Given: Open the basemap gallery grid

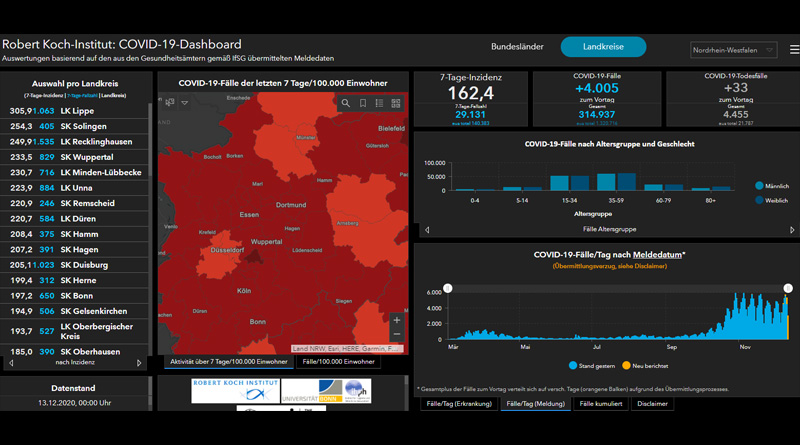Looking at the screenshot, I should coord(395,103).
